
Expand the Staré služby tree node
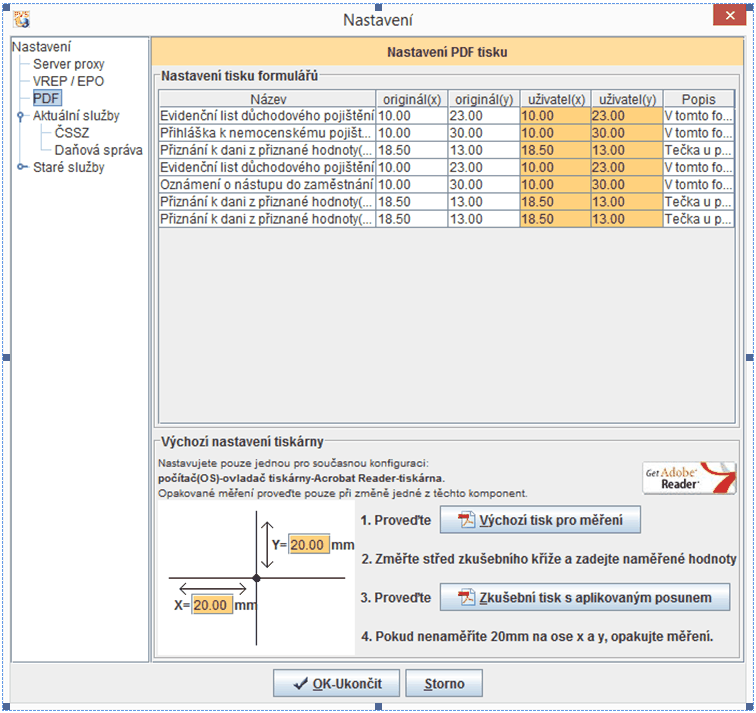tap(22, 168)
